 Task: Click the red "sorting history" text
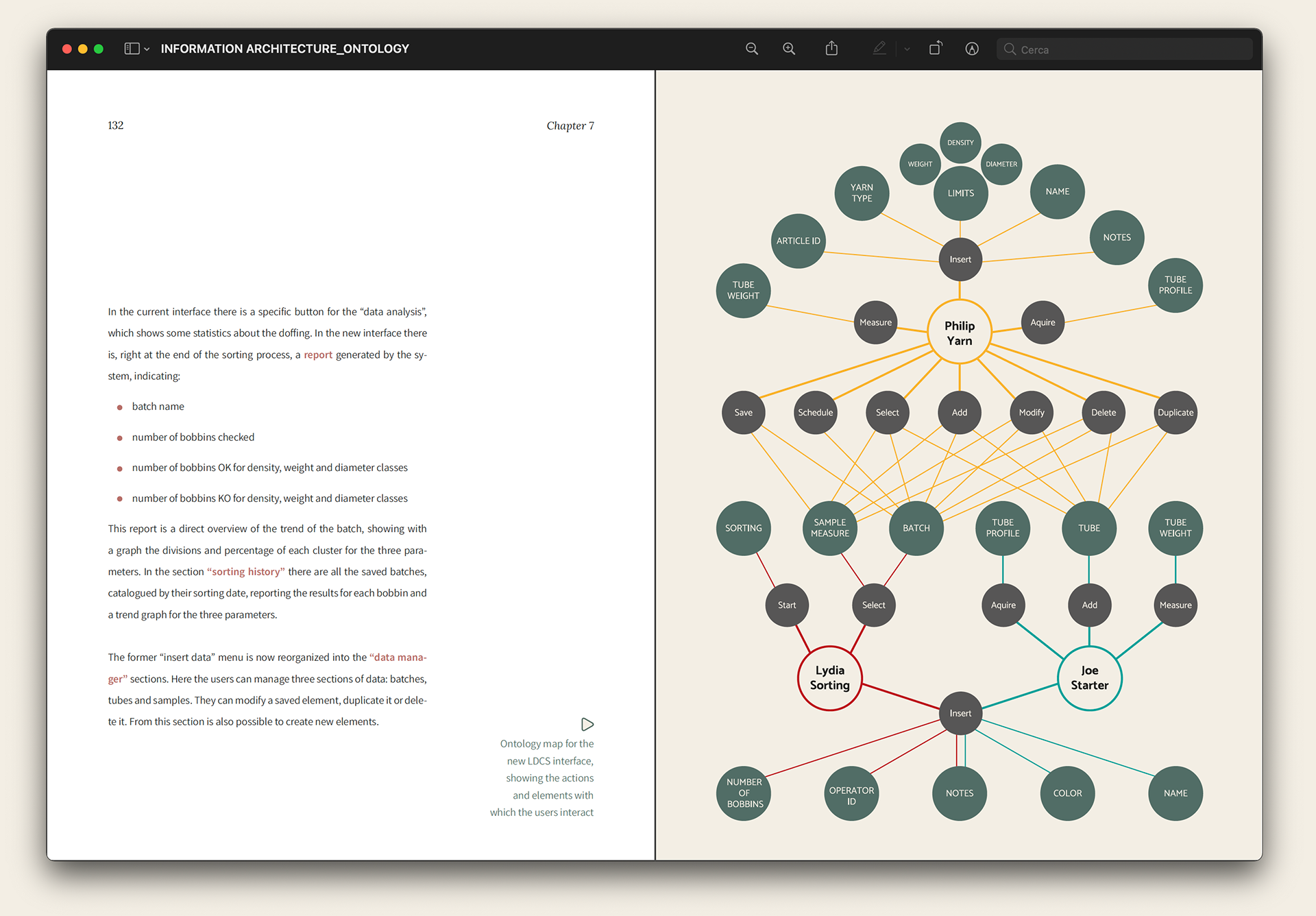pyautogui.click(x=246, y=571)
